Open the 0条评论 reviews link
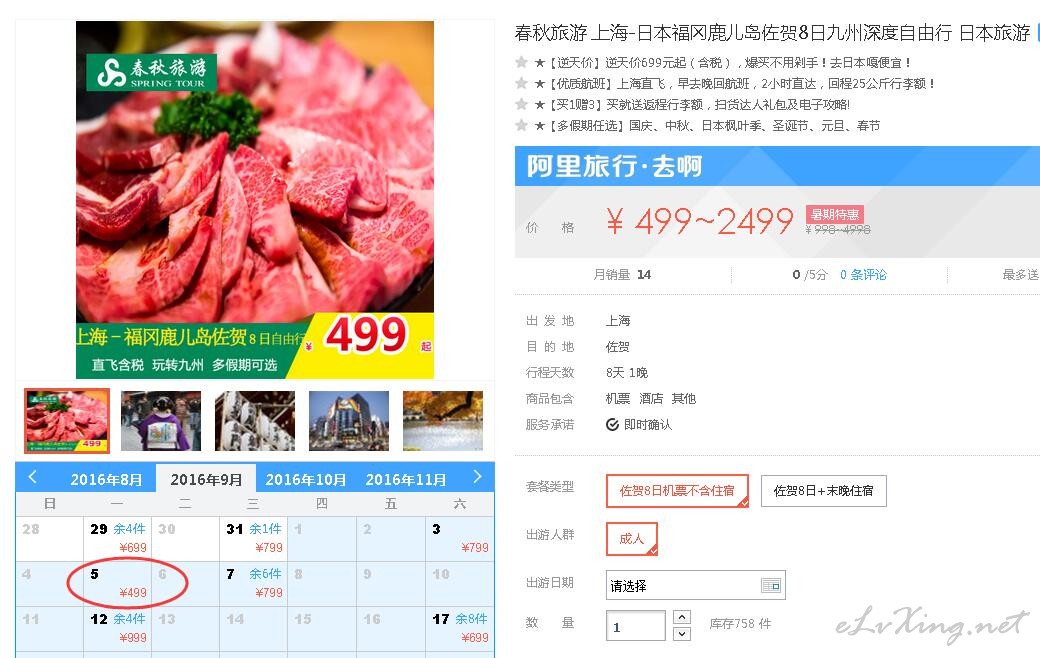Image resolution: width=1040 pixels, height=658 pixels. 863,275
